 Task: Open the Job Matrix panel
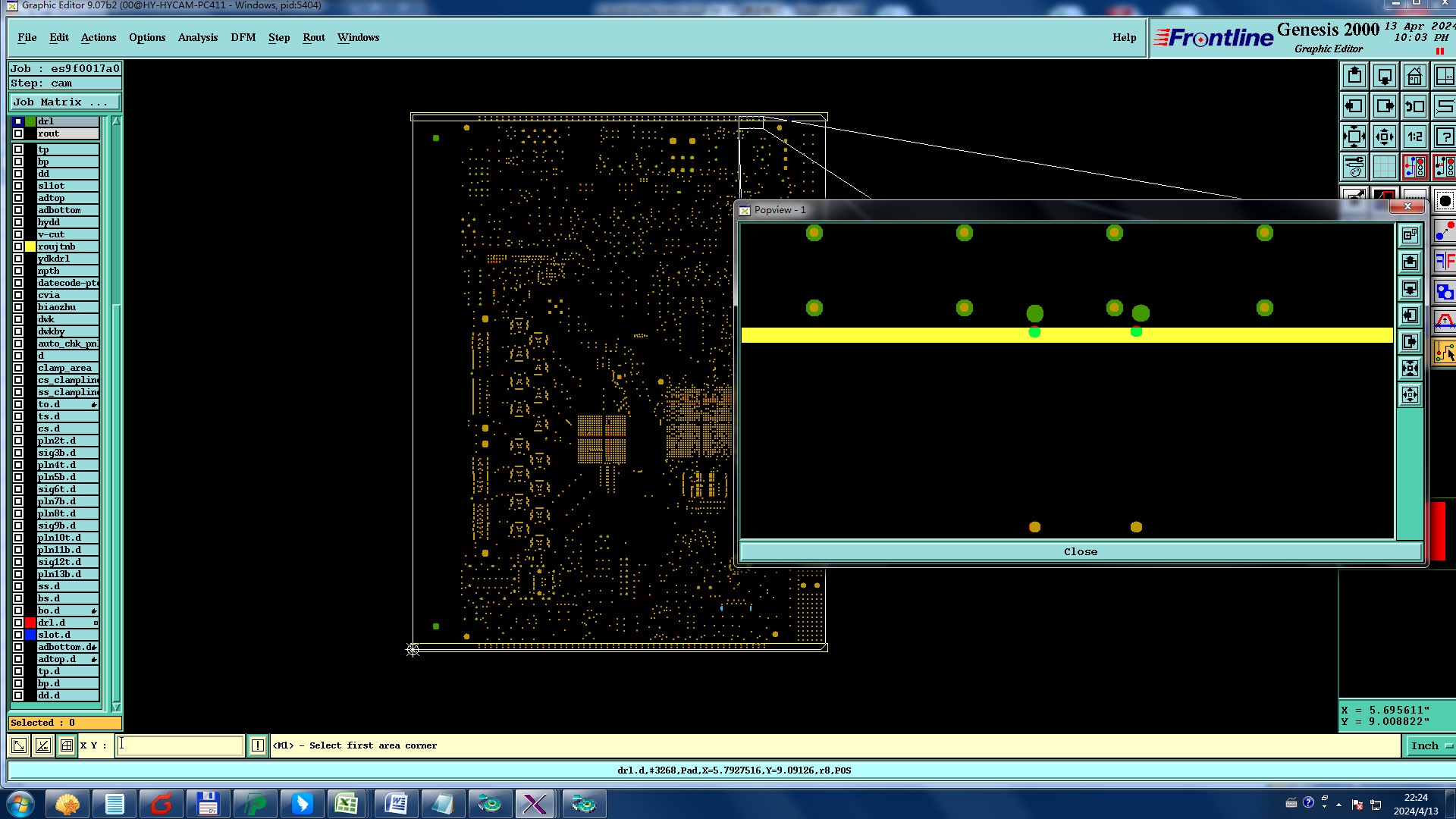click(x=64, y=102)
